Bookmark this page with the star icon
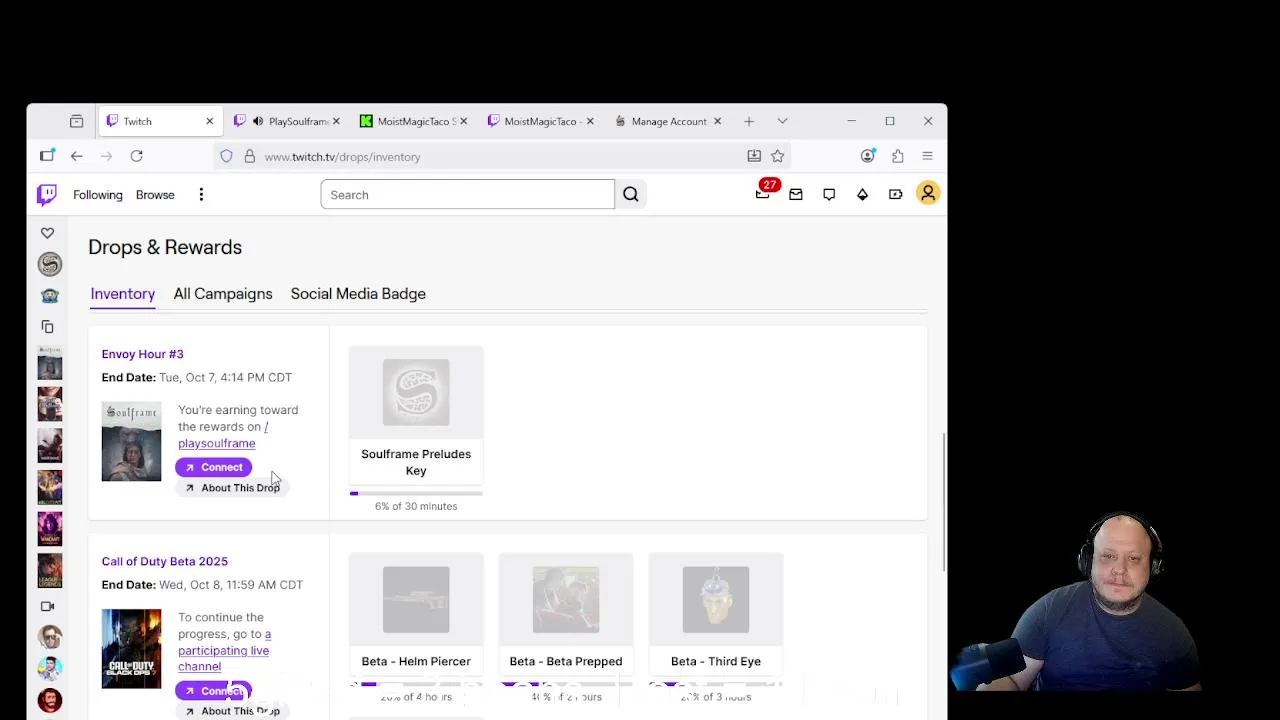This screenshot has width=1280, height=720. click(x=777, y=156)
